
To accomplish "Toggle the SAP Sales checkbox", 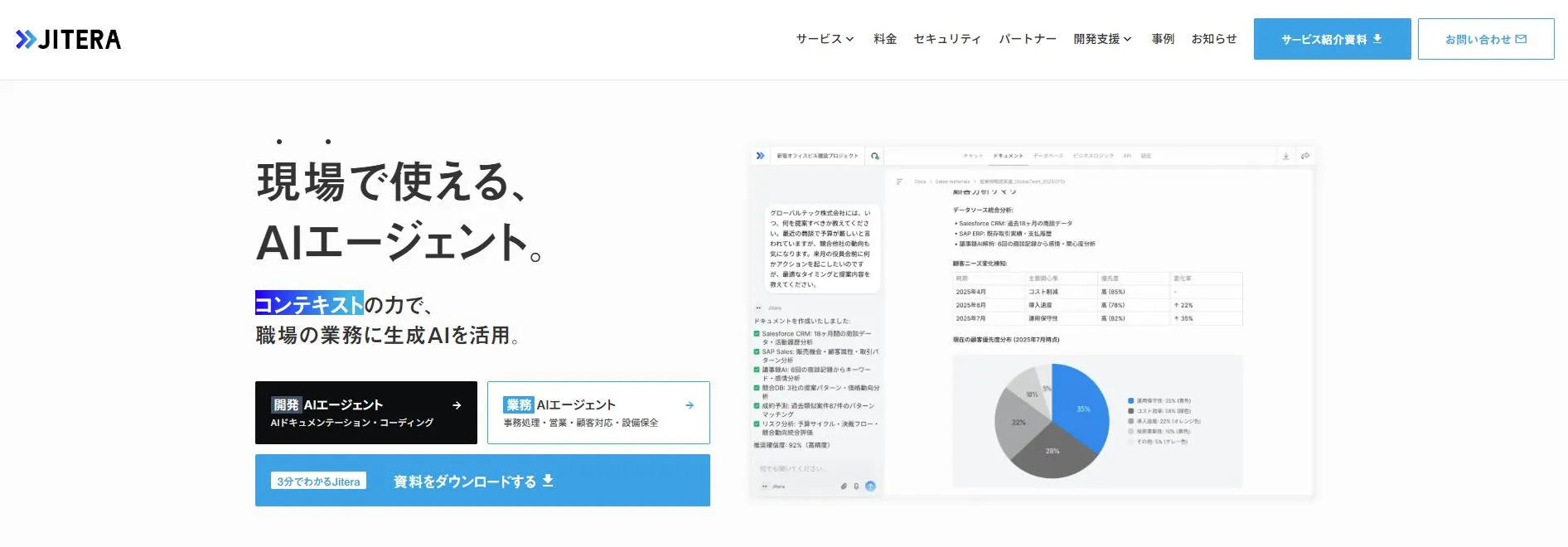I will click(757, 352).
